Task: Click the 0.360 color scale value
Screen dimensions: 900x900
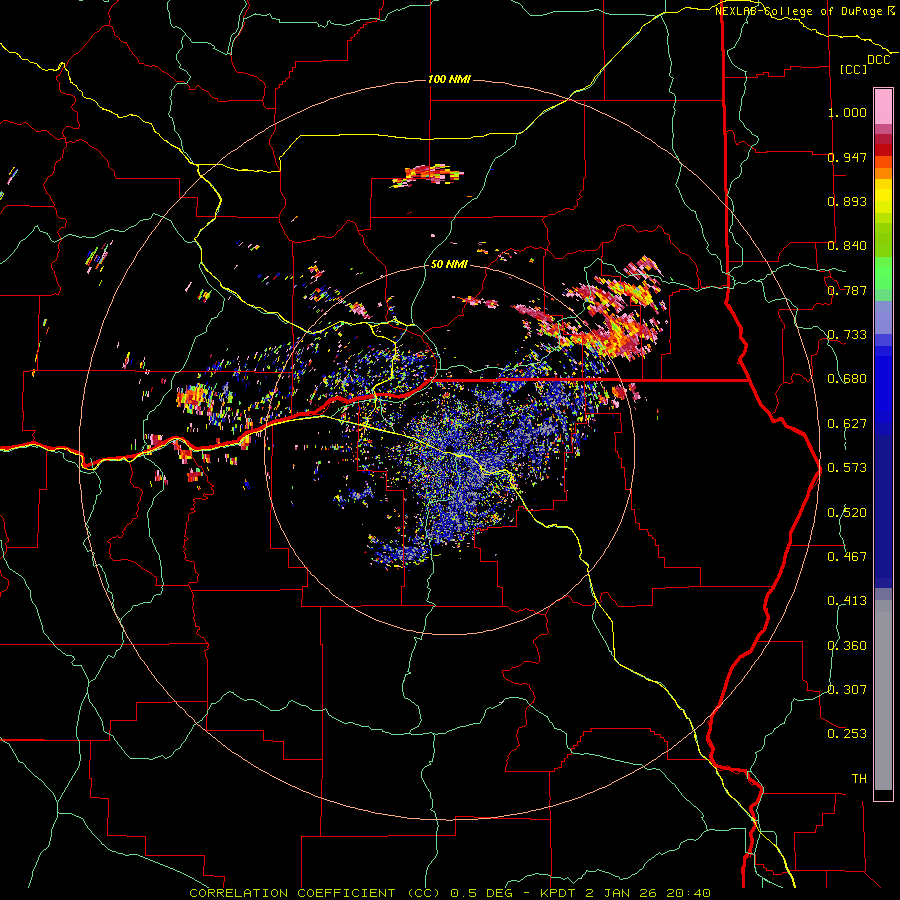Action: 847,646
